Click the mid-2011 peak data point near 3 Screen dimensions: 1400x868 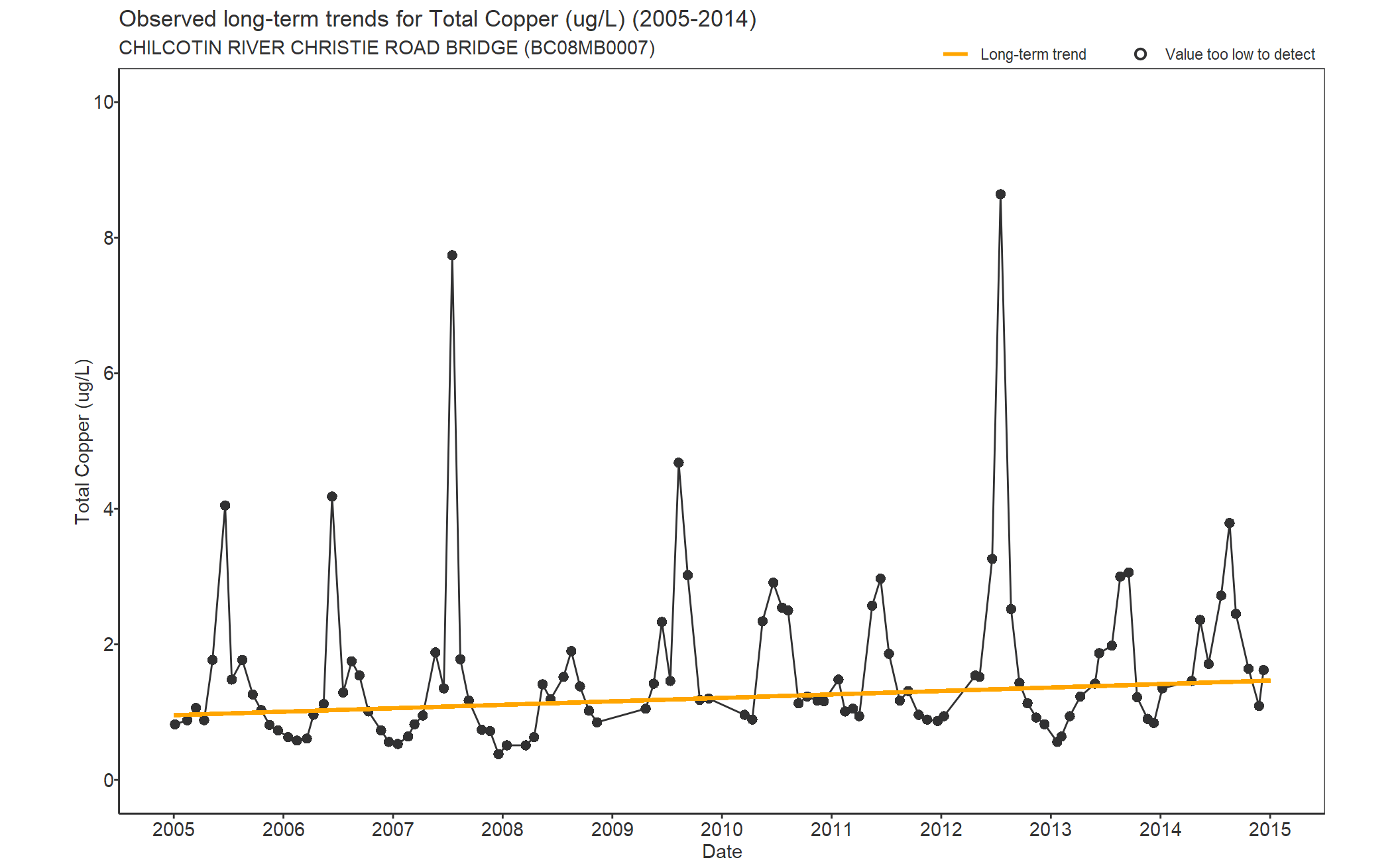[880, 579]
